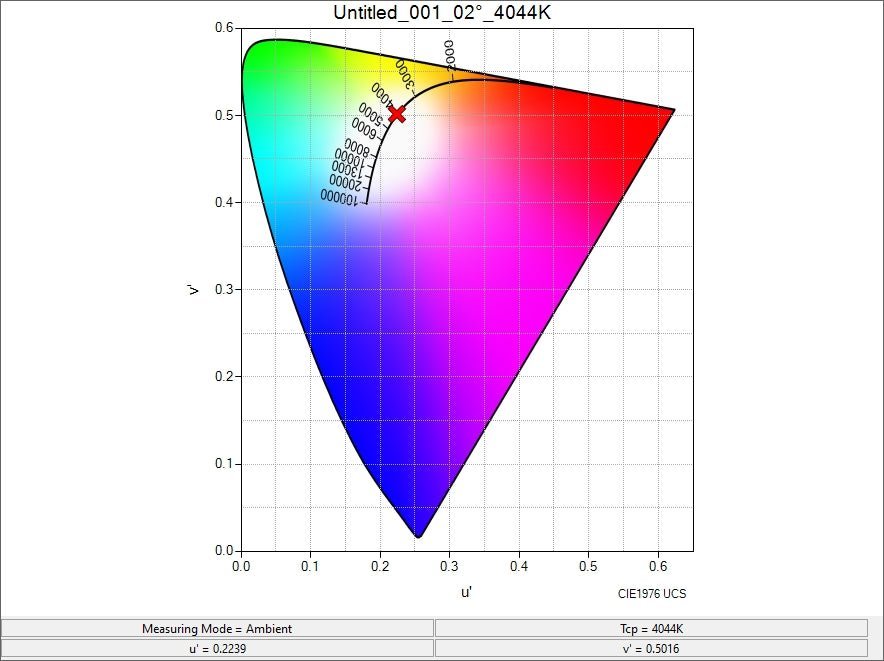This screenshot has width=884, height=661.
Task: Click the 0.0 origin tick on the u' axis
Action: pyautogui.click(x=242, y=565)
